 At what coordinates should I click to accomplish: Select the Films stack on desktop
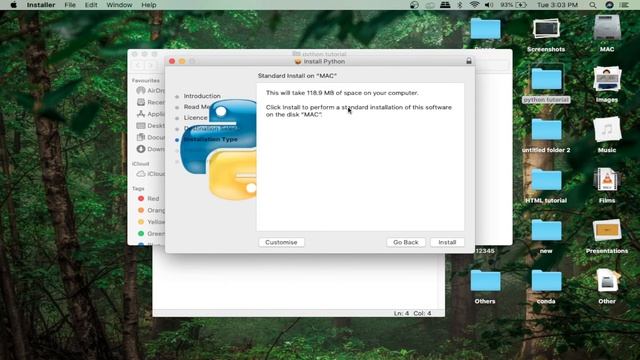coord(607,185)
